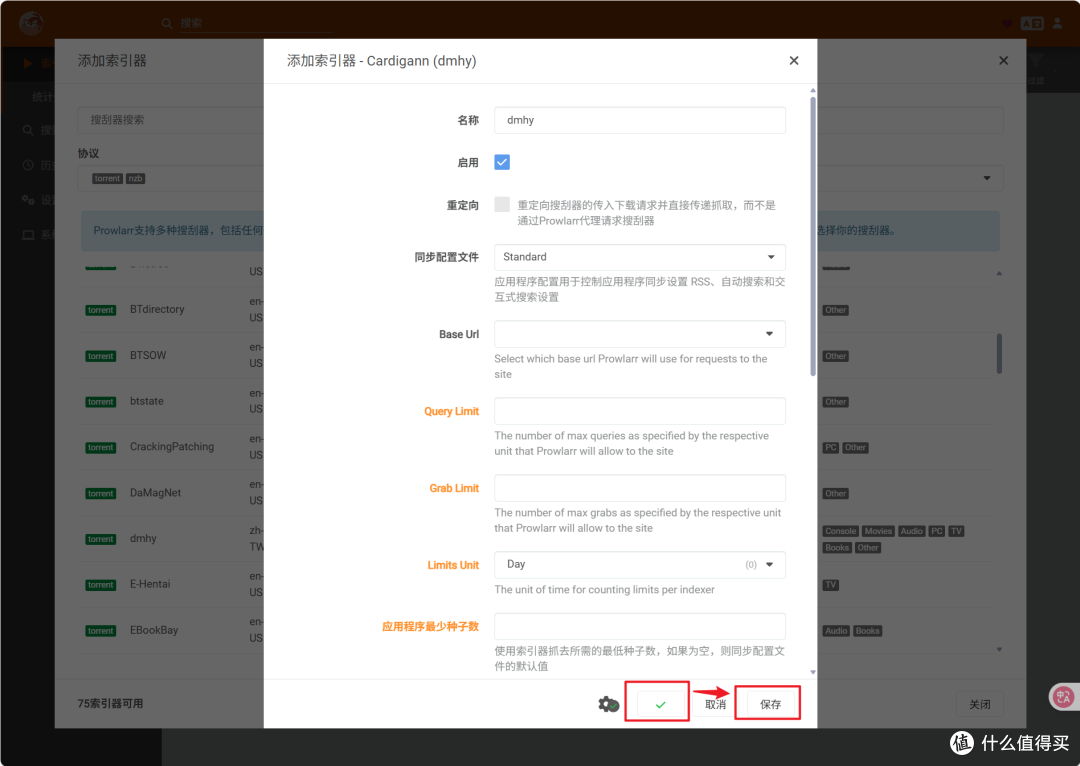Screen dimensions: 1080x766
Task: Click the sidebar system laptop icon
Action: point(28,235)
